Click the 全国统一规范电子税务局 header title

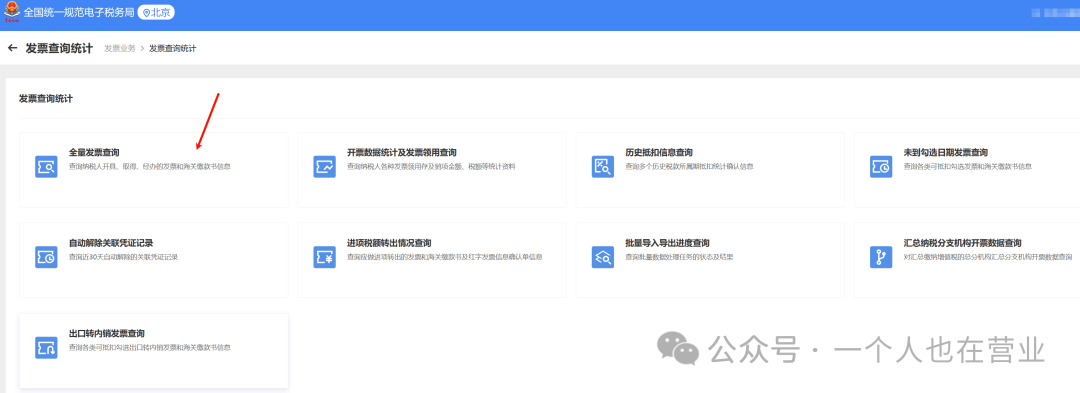point(79,12)
